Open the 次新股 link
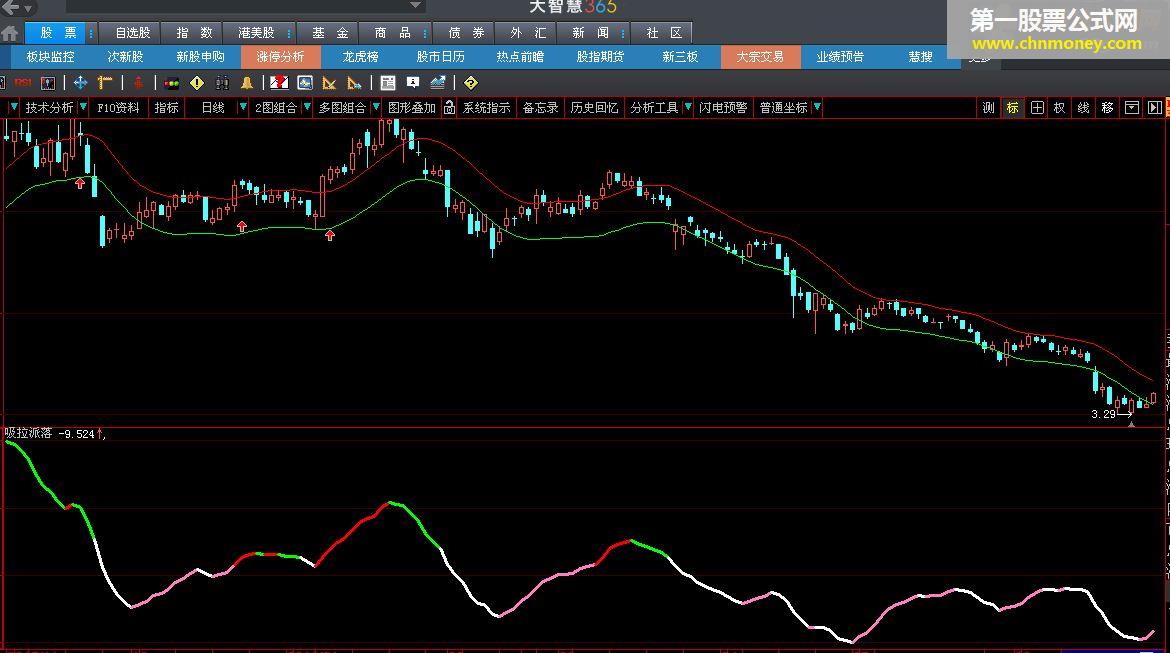Viewport: 1170px width, 653px height. 125,57
